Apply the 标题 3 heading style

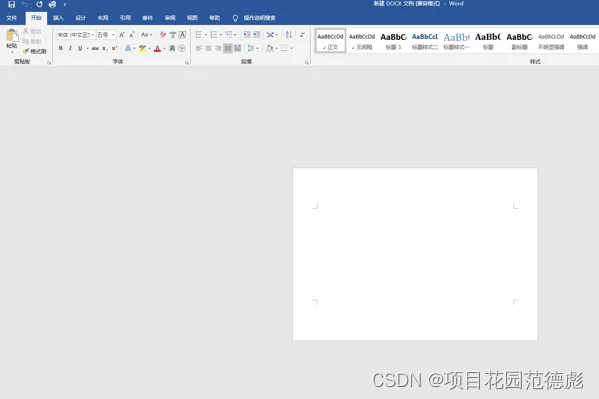pyautogui.click(x=393, y=41)
